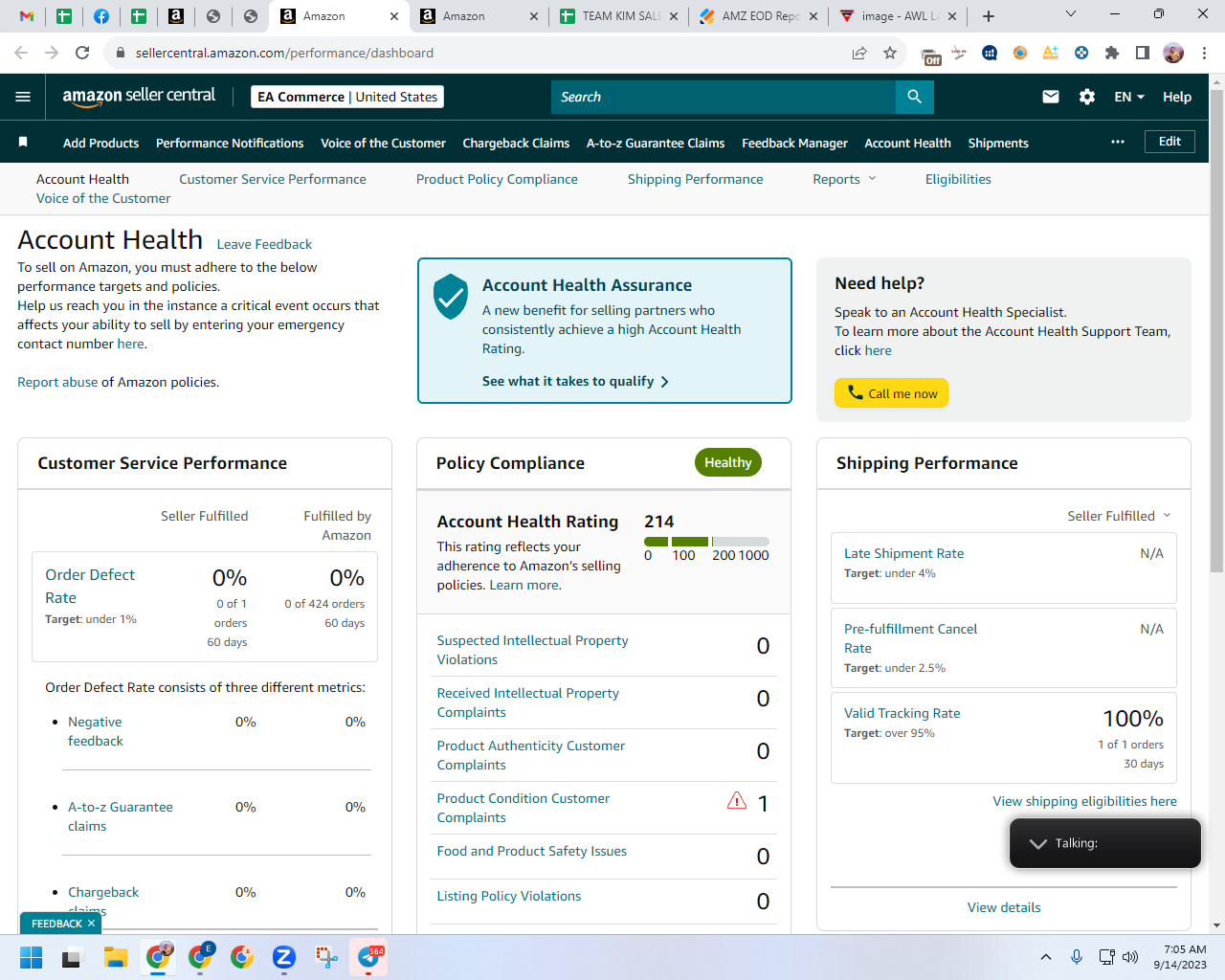The image size is (1225, 980).
Task: Click View shipping eligibilities here
Action: tap(1084, 801)
